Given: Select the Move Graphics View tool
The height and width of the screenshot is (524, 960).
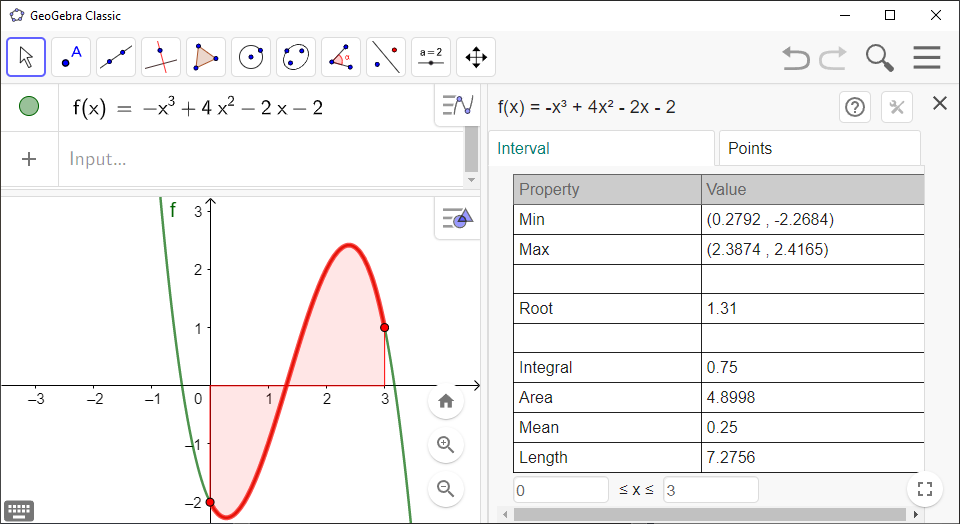Looking at the screenshot, I should pyautogui.click(x=476, y=57).
